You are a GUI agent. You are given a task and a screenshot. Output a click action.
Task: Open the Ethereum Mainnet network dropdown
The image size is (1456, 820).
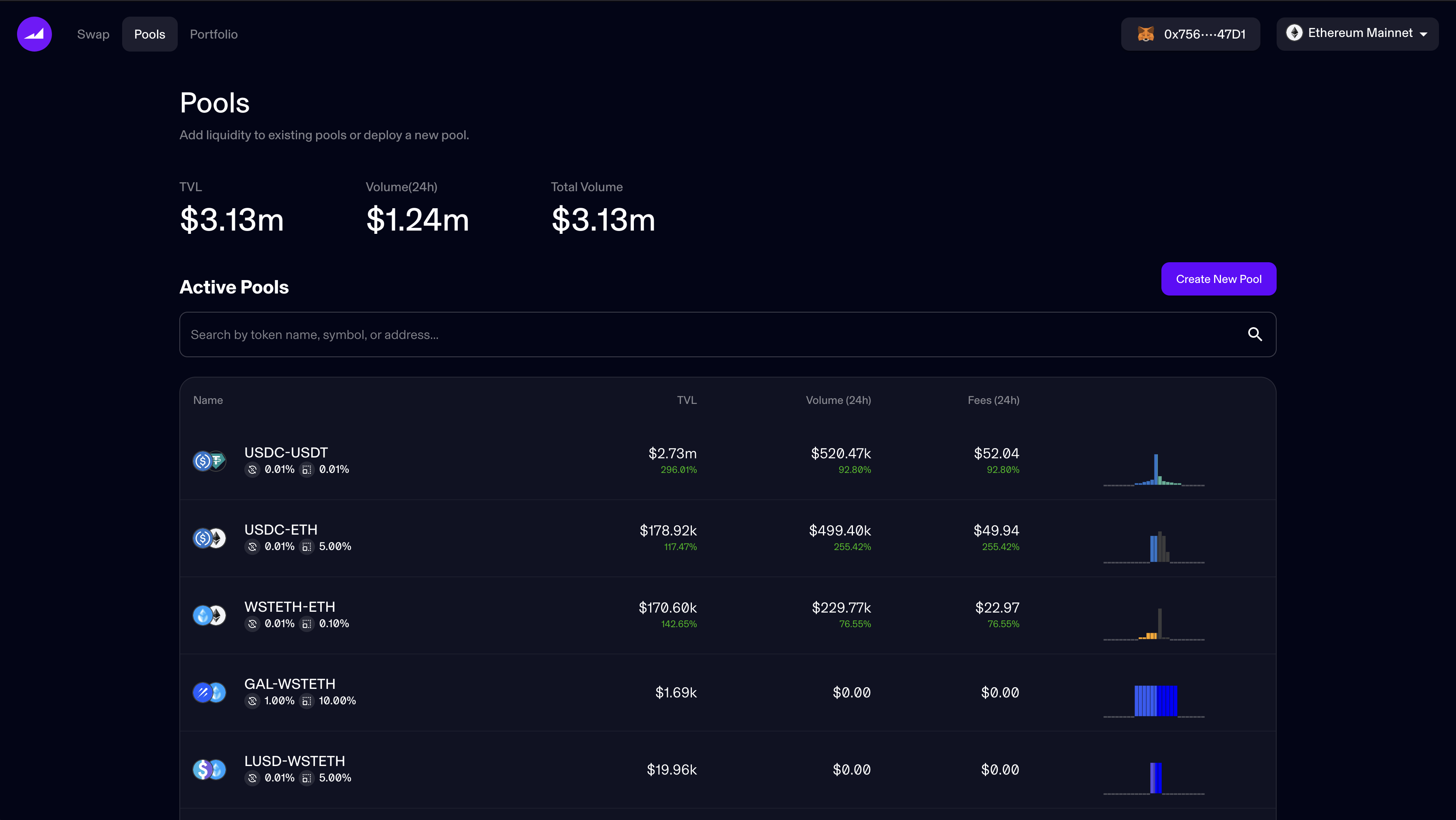1357,33
